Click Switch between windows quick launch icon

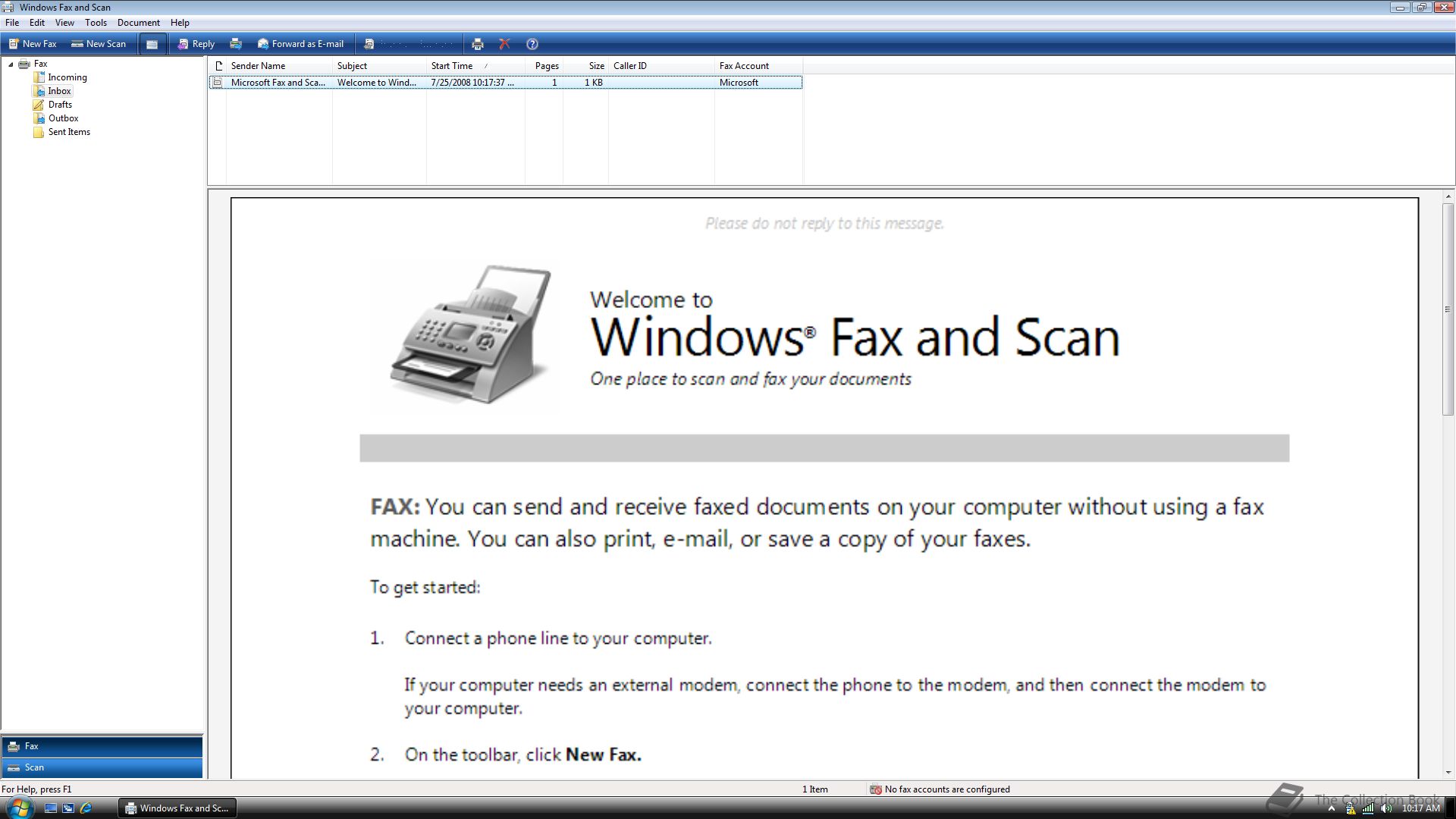[x=68, y=808]
